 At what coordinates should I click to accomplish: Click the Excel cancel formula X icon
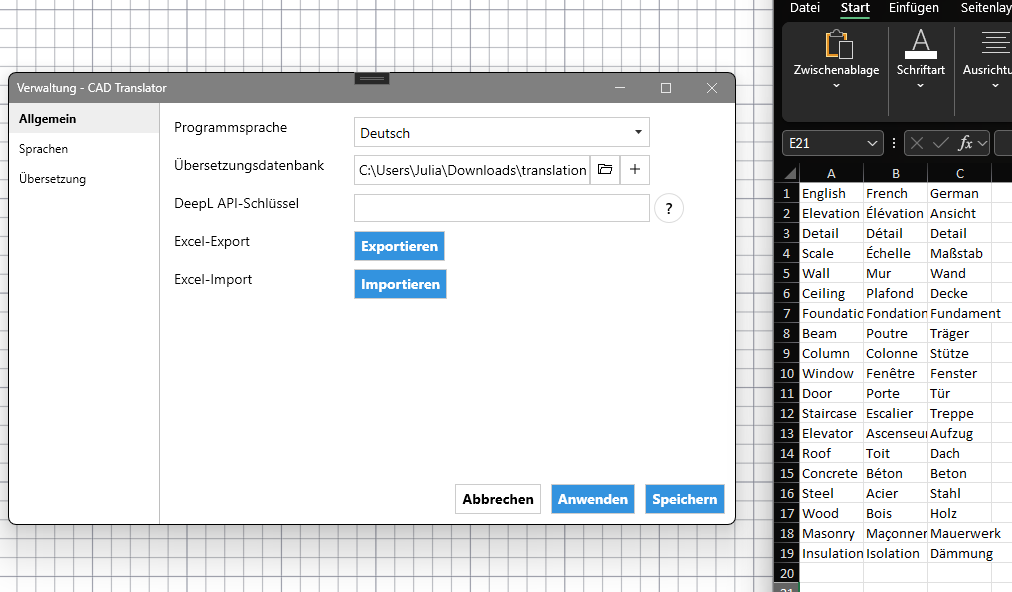917,143
